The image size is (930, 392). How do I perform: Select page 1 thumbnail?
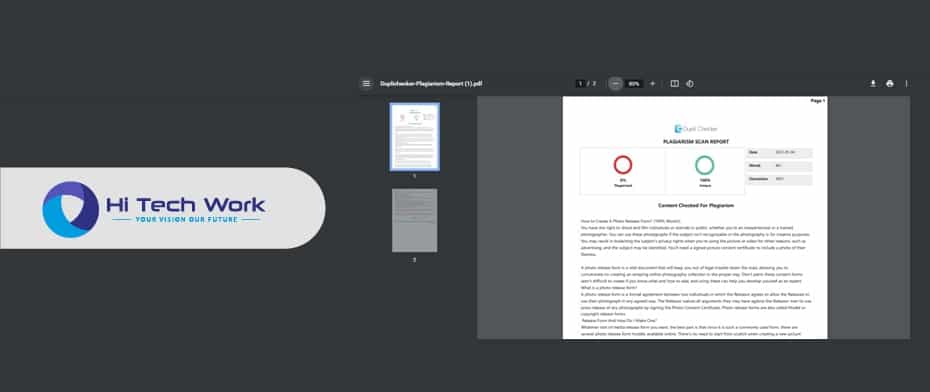(415, 136)
